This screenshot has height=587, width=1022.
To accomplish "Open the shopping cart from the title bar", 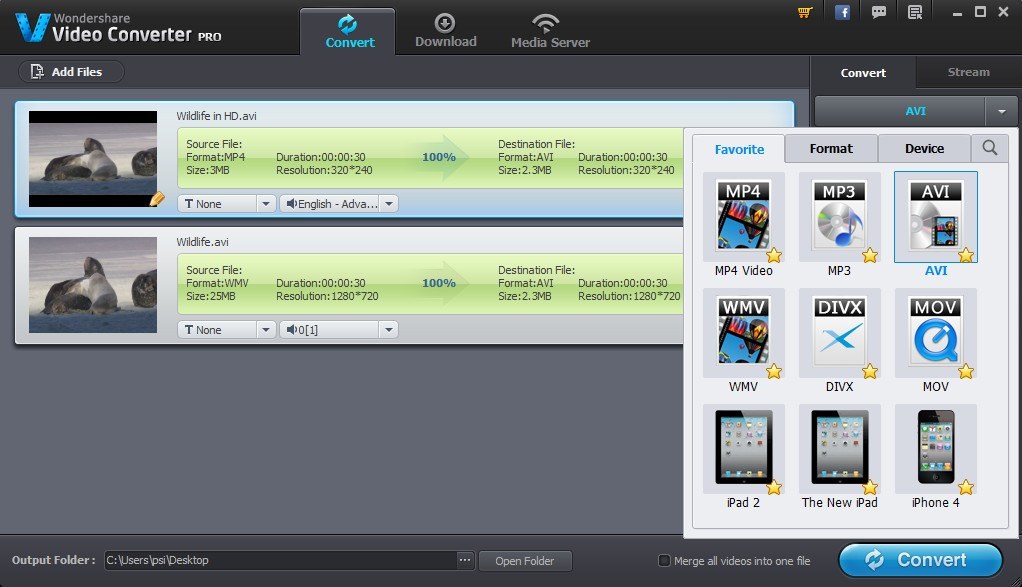I will point(803,12).
